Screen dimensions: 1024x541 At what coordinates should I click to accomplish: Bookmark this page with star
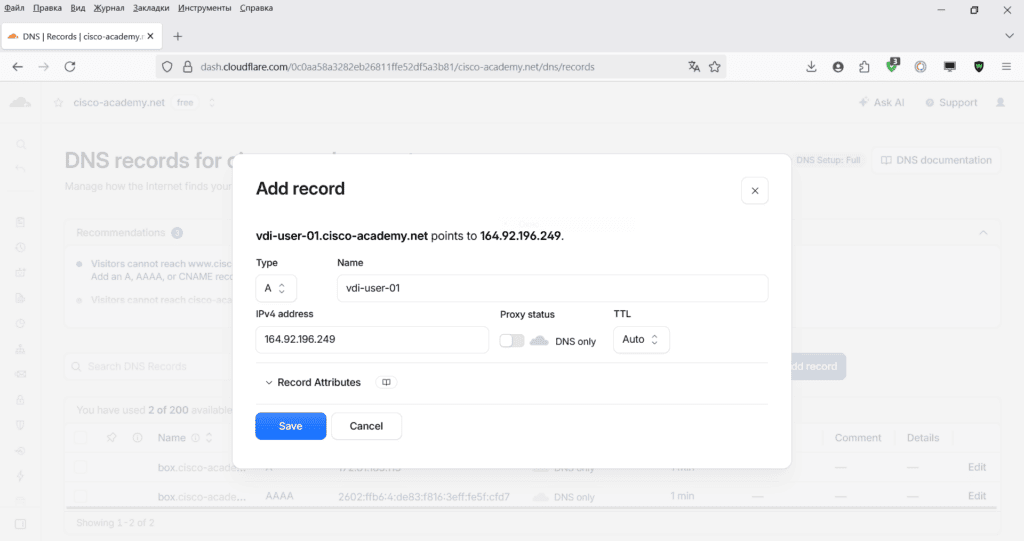(x=714, y=67)
